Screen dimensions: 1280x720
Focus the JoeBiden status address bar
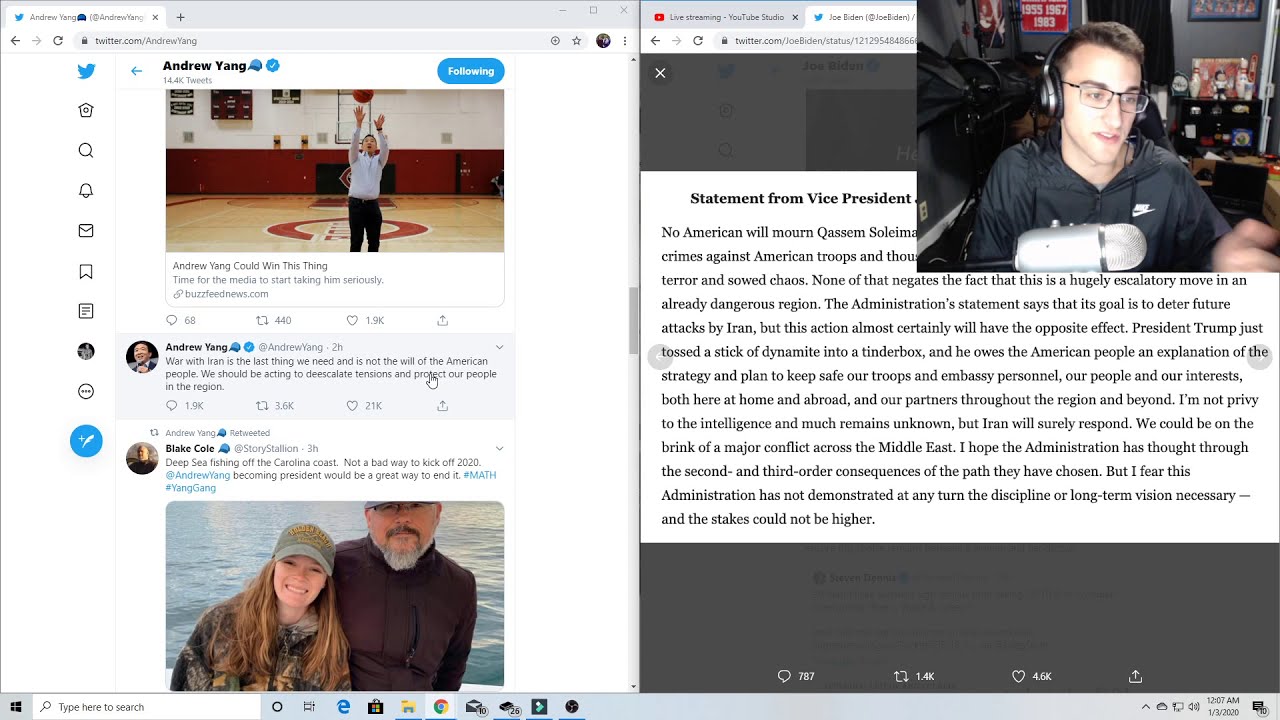818,41
